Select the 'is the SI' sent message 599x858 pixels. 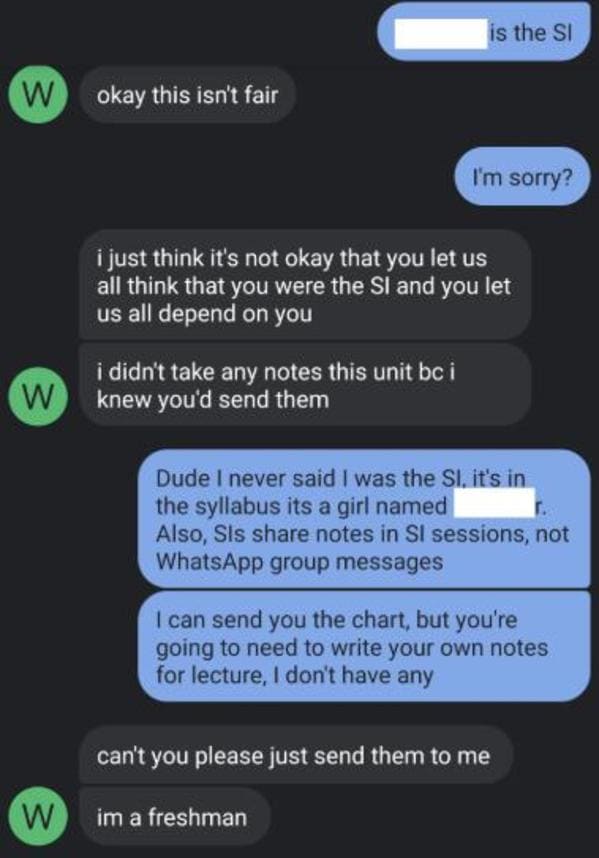click(484, 32)
